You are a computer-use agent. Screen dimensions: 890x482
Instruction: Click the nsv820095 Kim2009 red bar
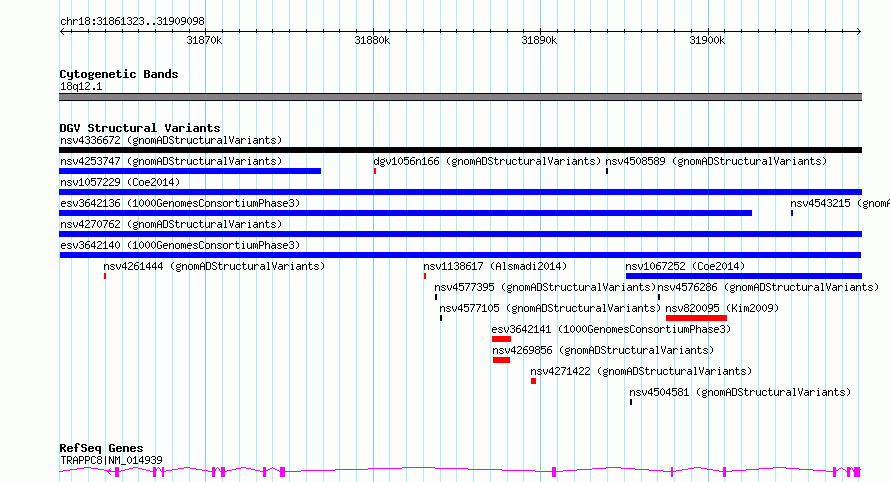tap(696, 318)
